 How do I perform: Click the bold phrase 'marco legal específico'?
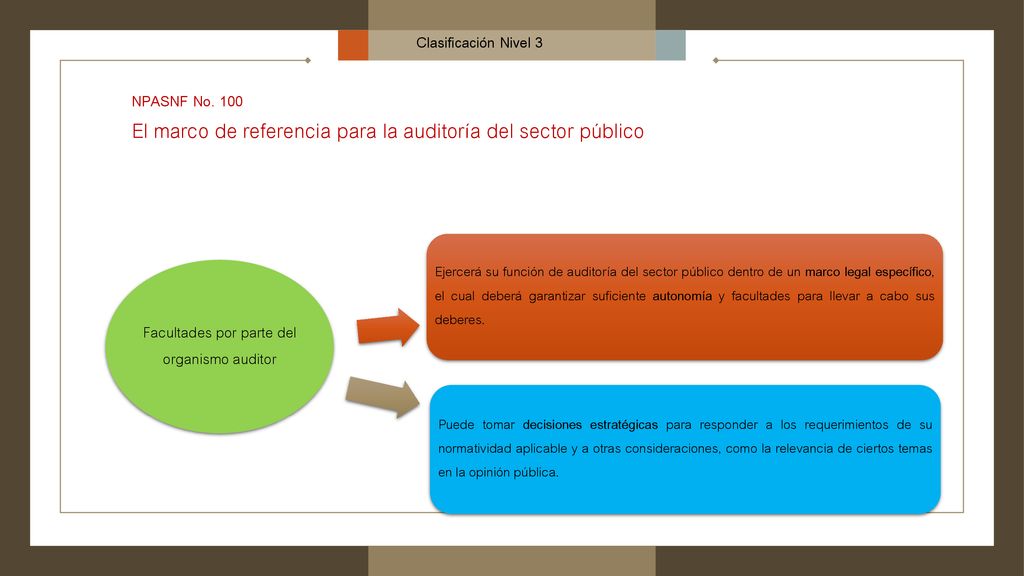click(x=868, y=272)
